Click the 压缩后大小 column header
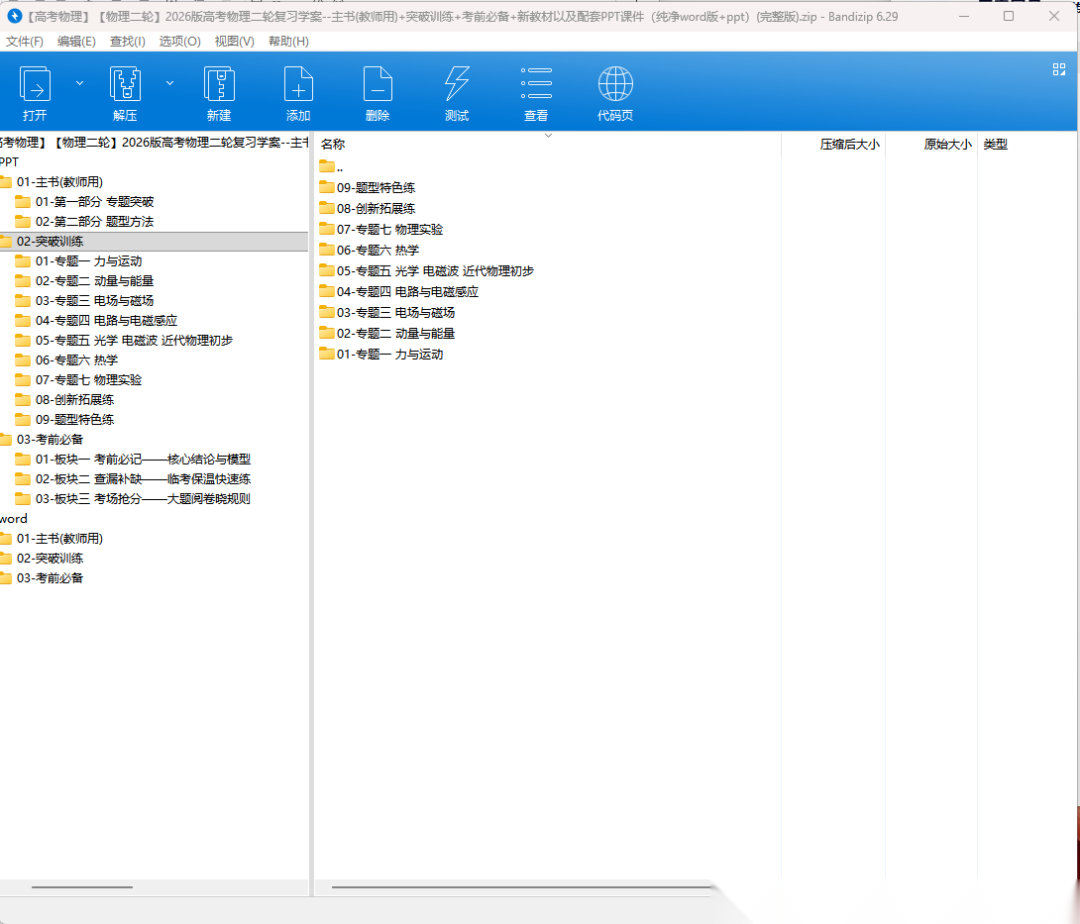This screenshot has width=1080, height=924. (x=849, y=145)
